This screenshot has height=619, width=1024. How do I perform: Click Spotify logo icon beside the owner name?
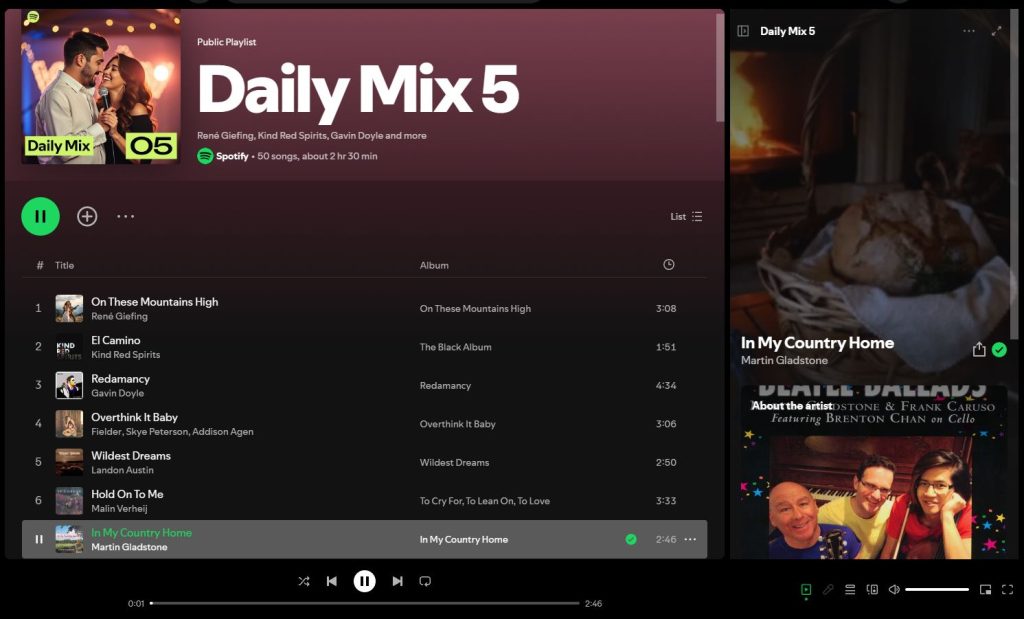tap(205, 156)
